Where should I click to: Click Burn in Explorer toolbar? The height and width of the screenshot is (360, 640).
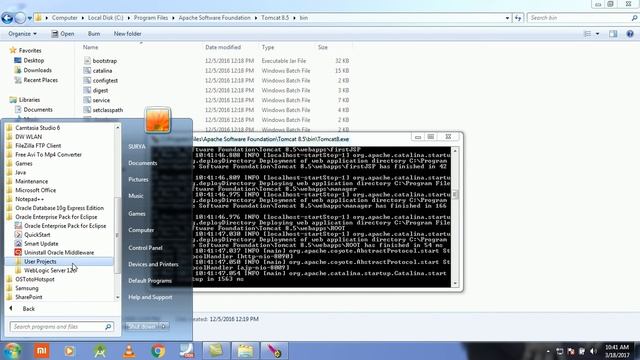pyautogui.click(x=94, y=34)
